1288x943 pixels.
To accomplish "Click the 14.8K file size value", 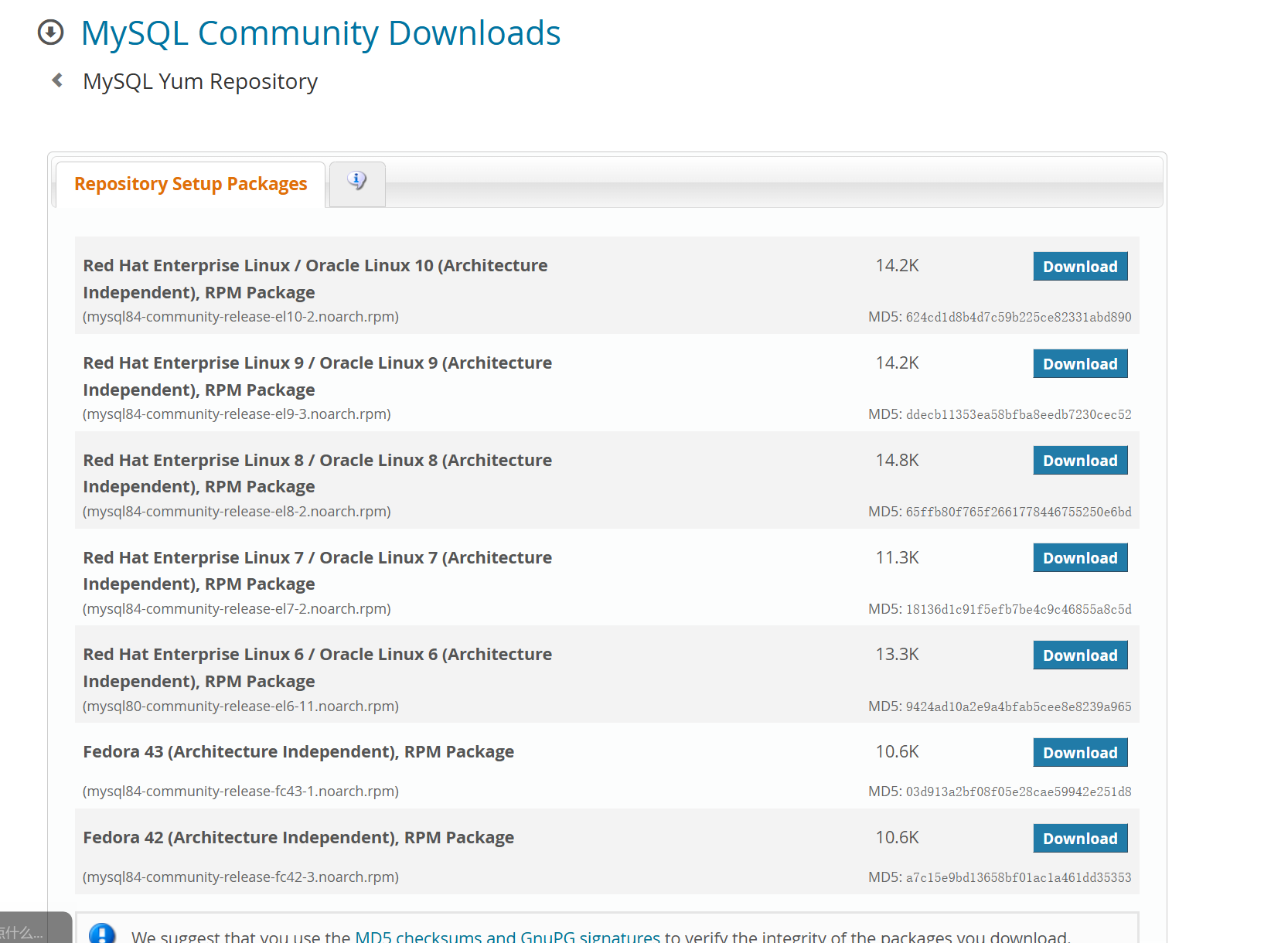I will pyautogui.click(x=897, y=460).
